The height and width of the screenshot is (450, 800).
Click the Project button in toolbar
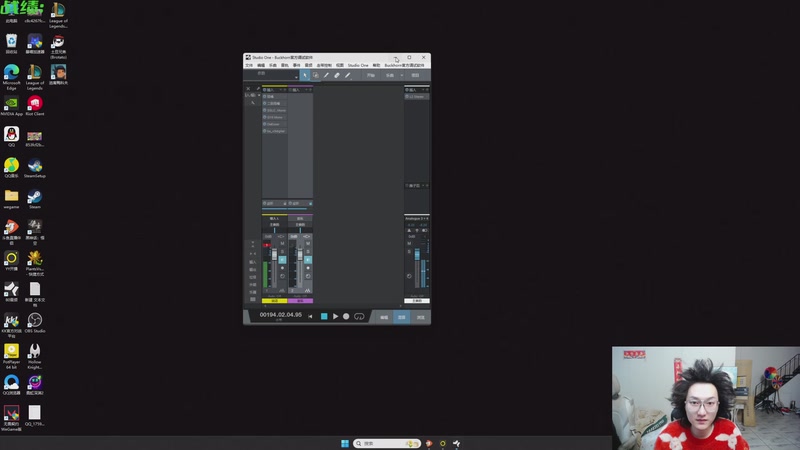pyautogui.click(x=415, y=76)
